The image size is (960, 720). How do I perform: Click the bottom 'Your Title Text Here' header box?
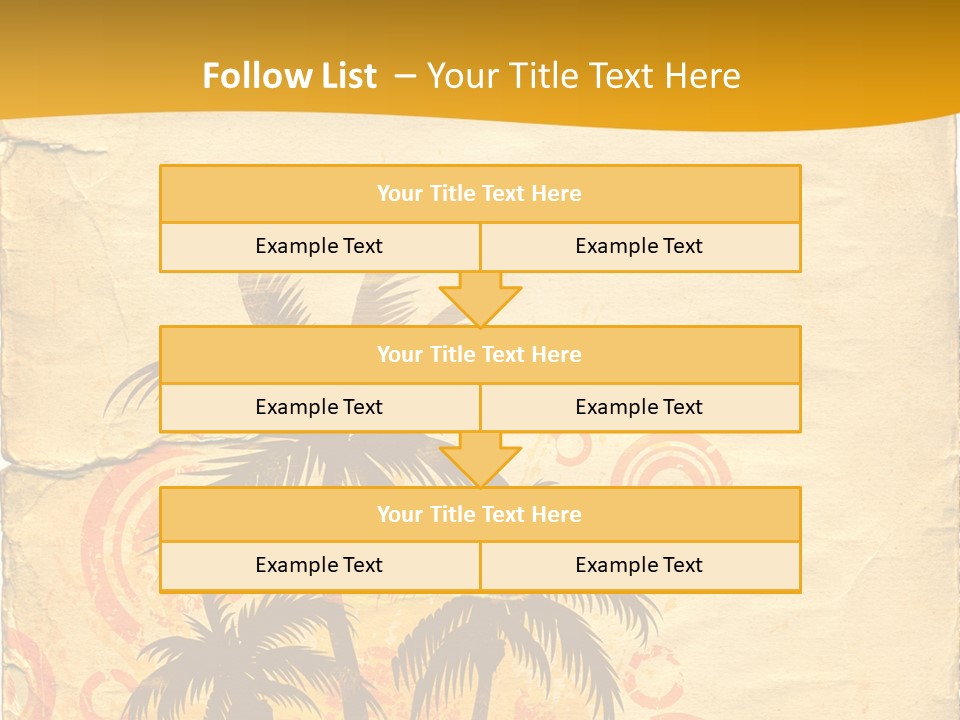click(480, 514)
